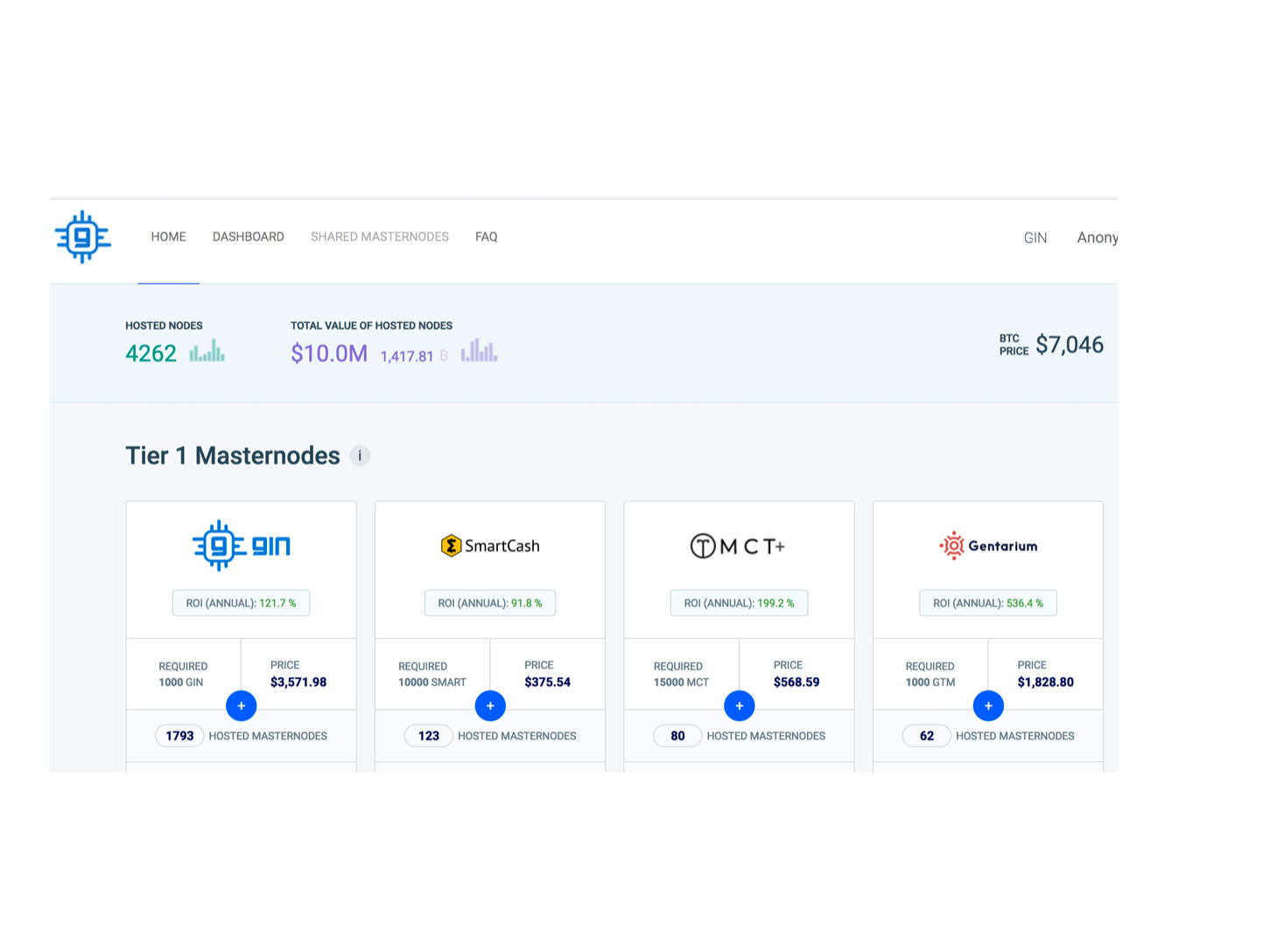The height and width of the screenshot is (952, 1270).
Task: Click the 62 hosted masternodes count
Action: [x=927, y=736]
